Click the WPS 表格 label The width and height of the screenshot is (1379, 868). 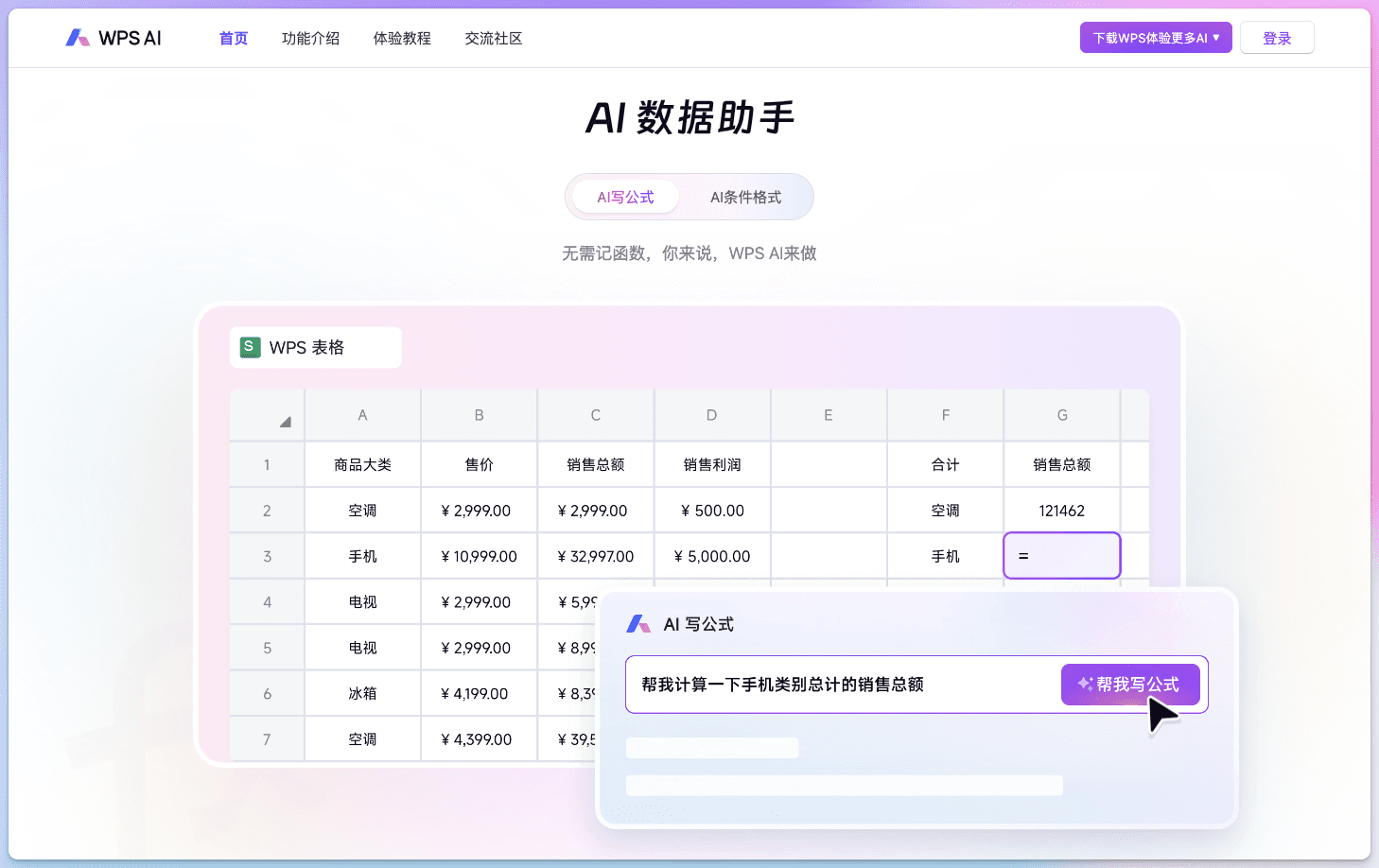pyautogui.click(x=306, y=347)
